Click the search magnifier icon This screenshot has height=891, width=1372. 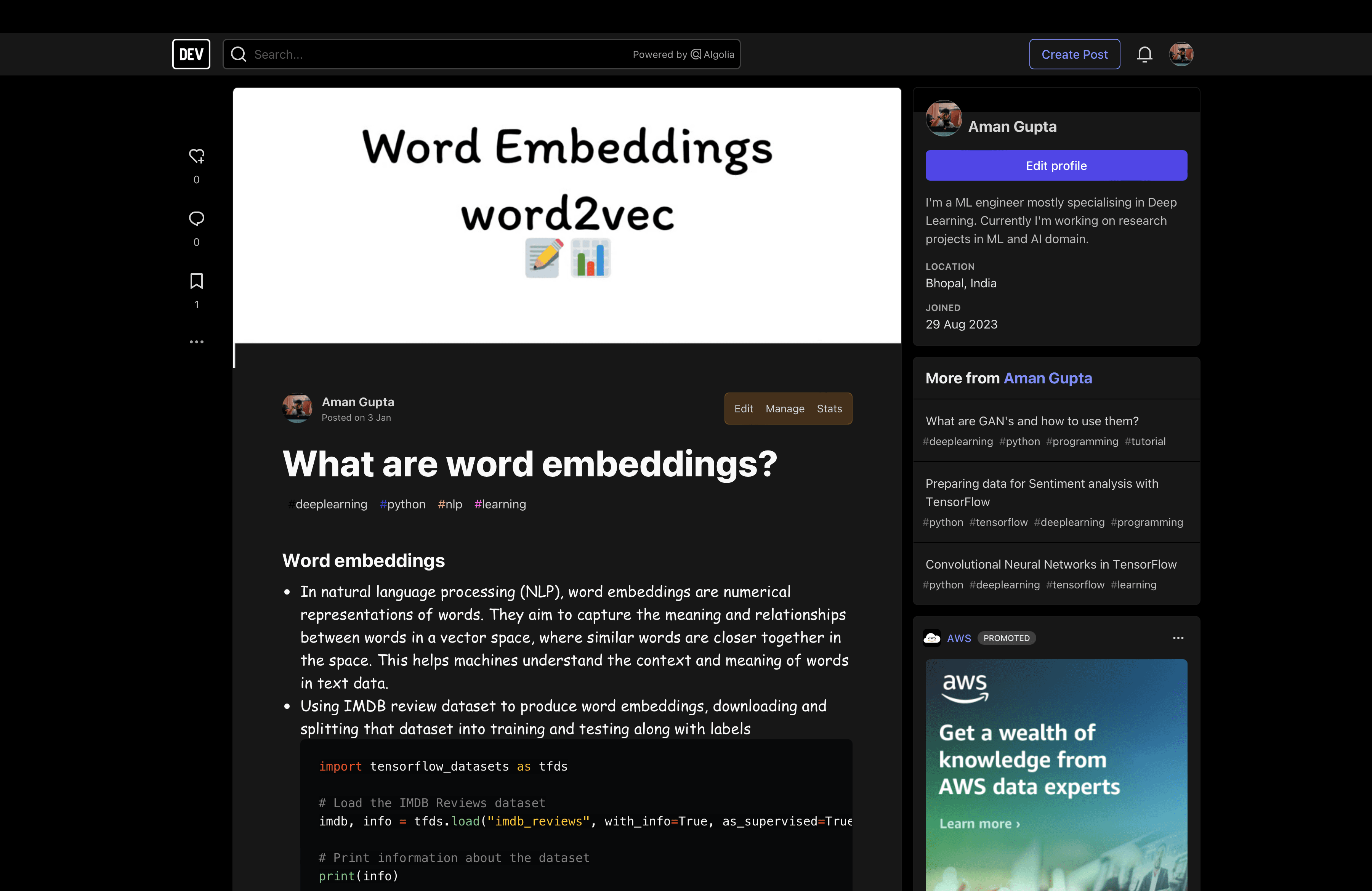[239, 54]
